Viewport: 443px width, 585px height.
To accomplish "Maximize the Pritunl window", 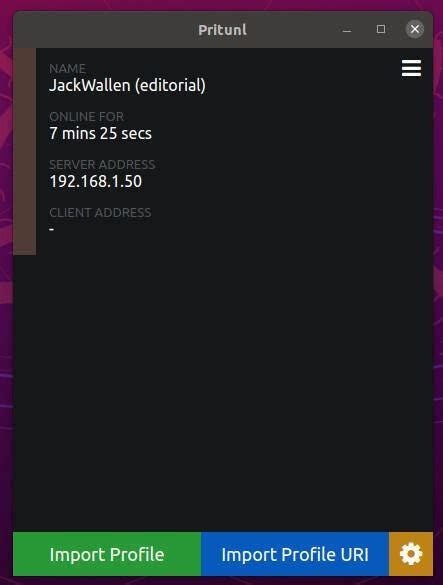I will click(x=381, y=29).
